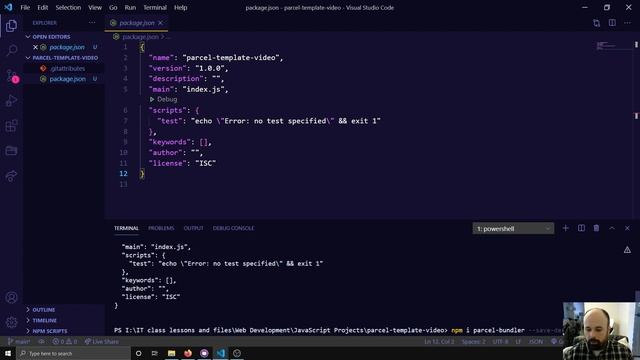Open the Project Manager folder icon
Screen dimensions: 640x360
pyautogui.click(x=11, y=151)
